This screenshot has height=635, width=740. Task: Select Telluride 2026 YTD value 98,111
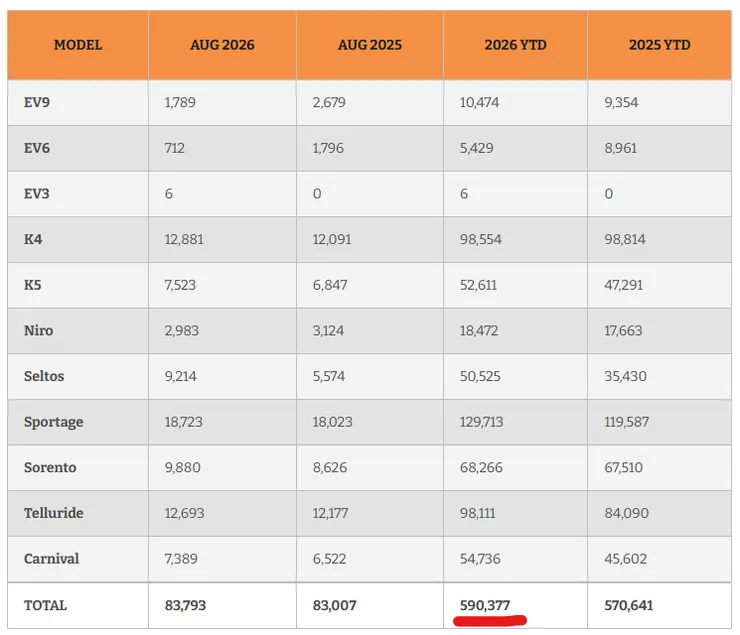click(x=478, y=513)
